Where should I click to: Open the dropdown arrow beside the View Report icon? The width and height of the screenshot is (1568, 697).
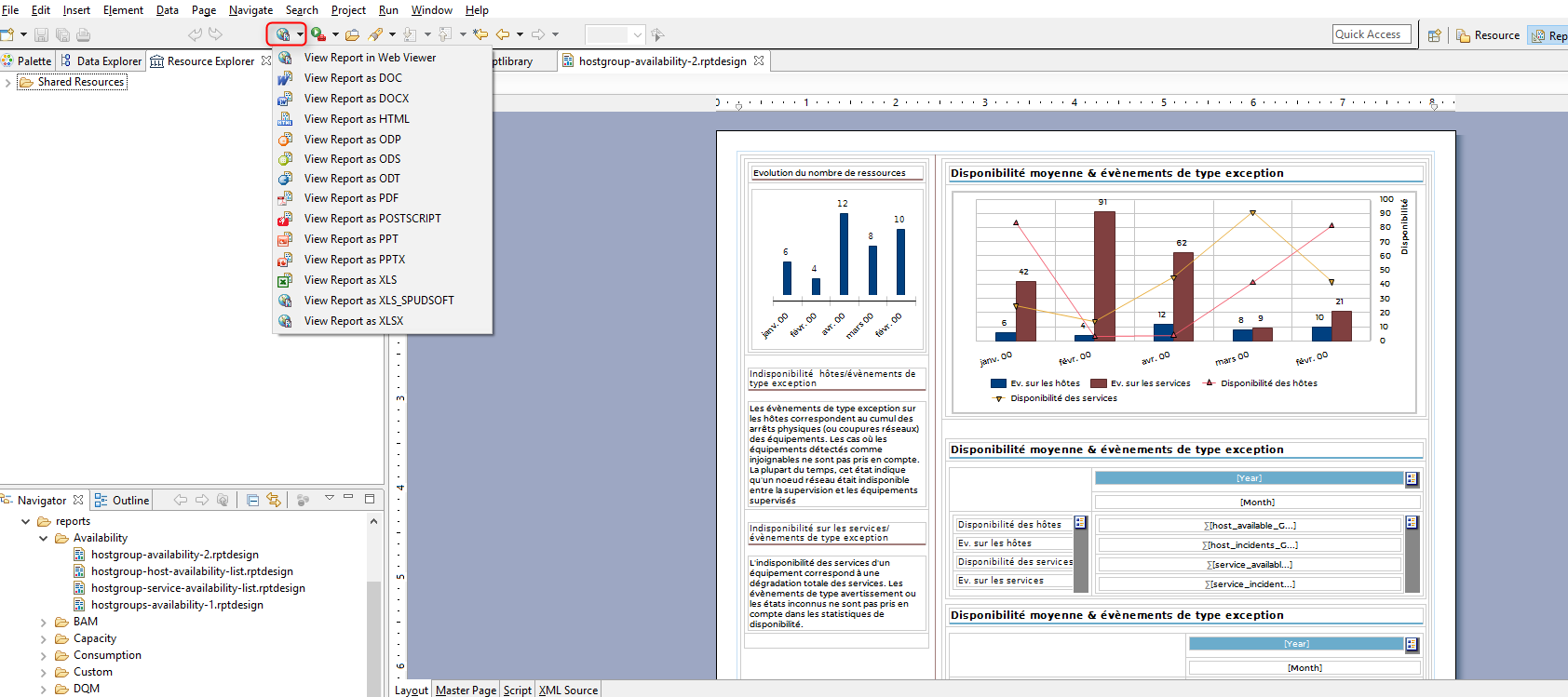[300, 35]
